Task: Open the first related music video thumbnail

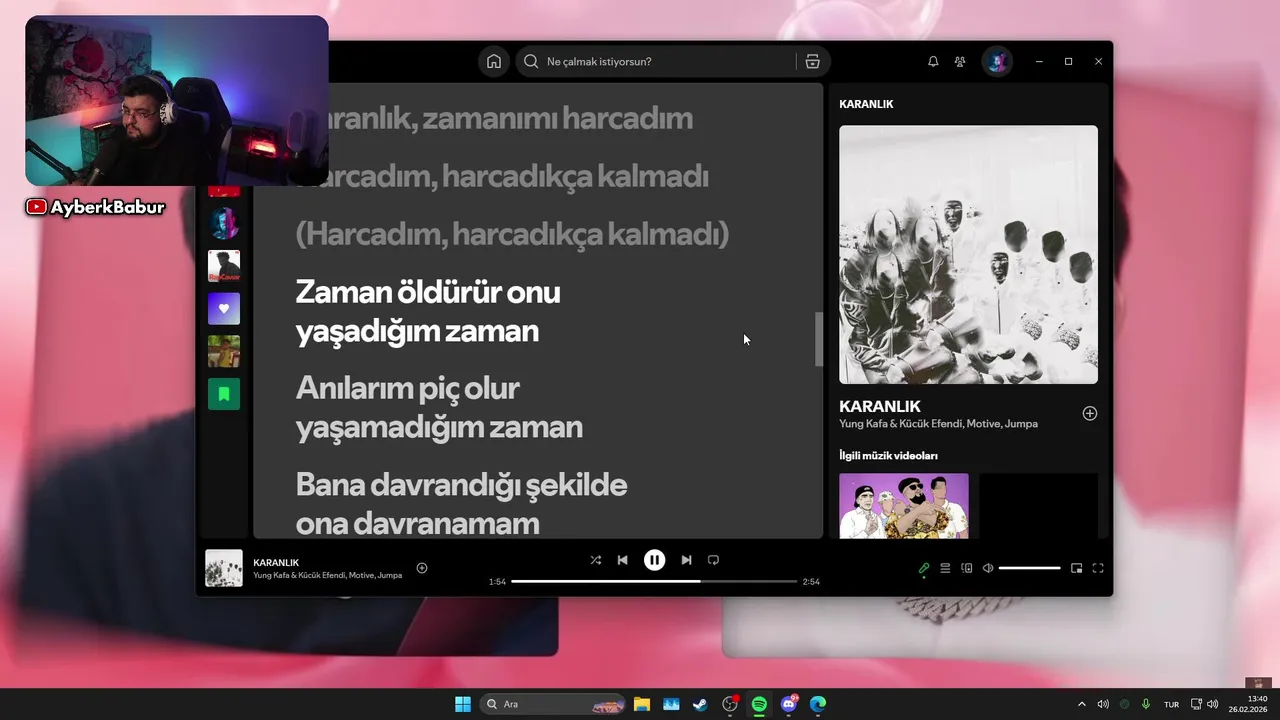Action: tap(904, 506)
